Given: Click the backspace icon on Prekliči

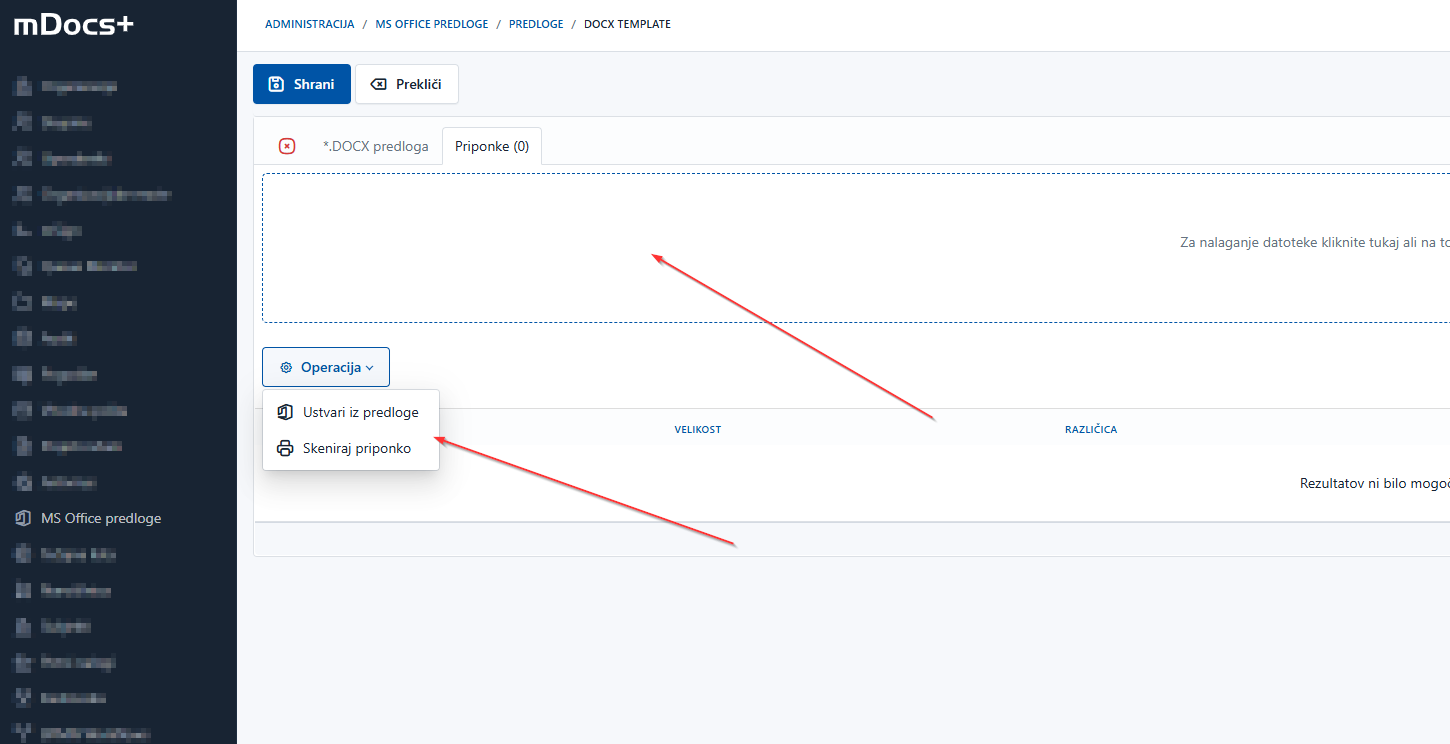Looking at the screenshot, I should 379,85.
